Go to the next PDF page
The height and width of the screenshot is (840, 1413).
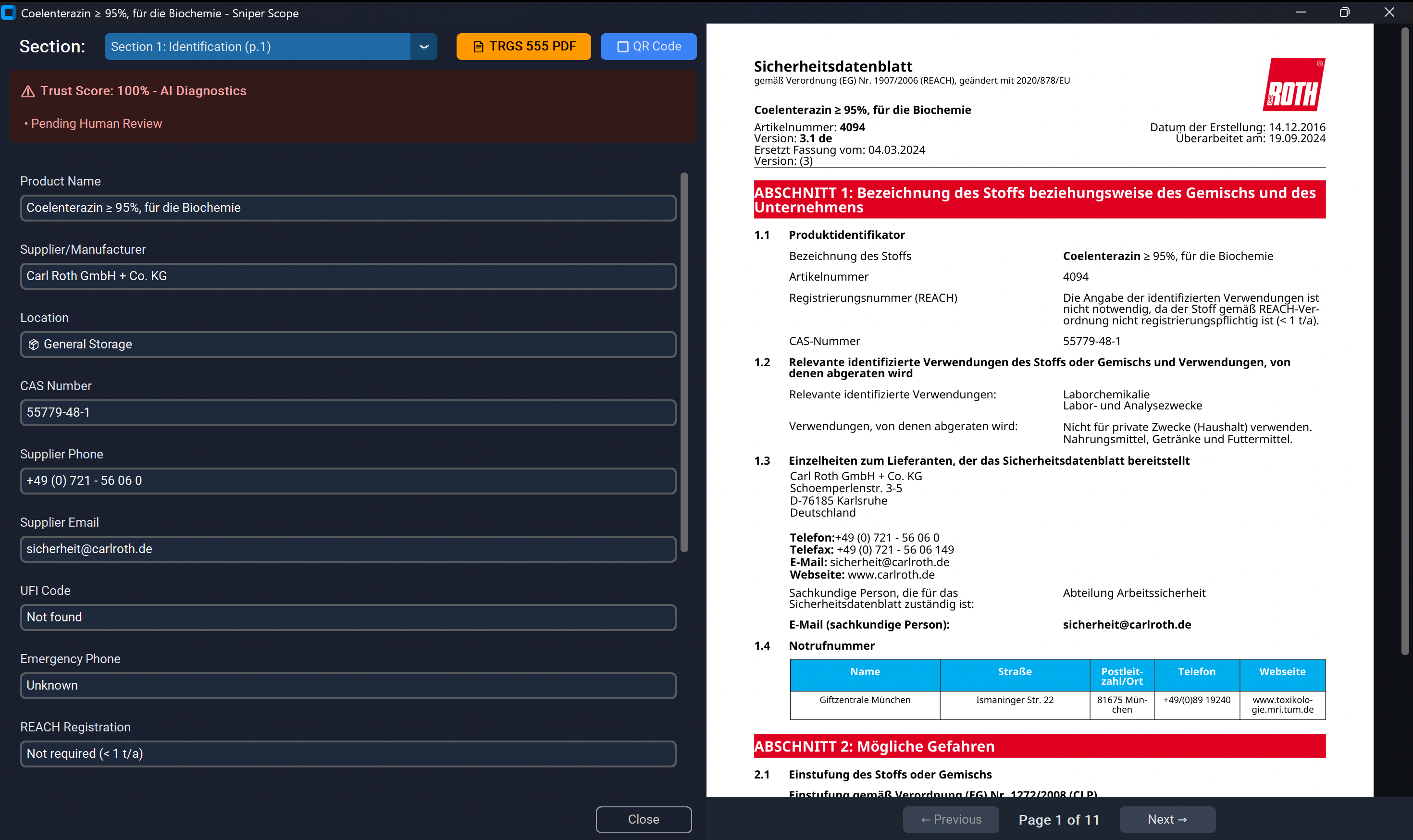click(1167, 819)
